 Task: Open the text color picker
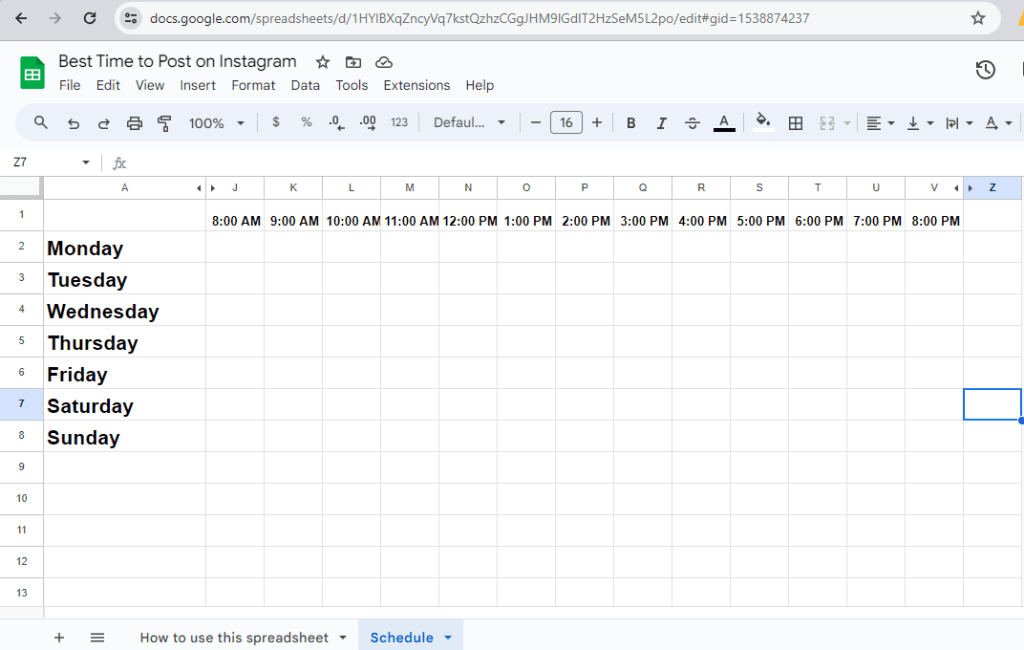(x=724, y=122)
